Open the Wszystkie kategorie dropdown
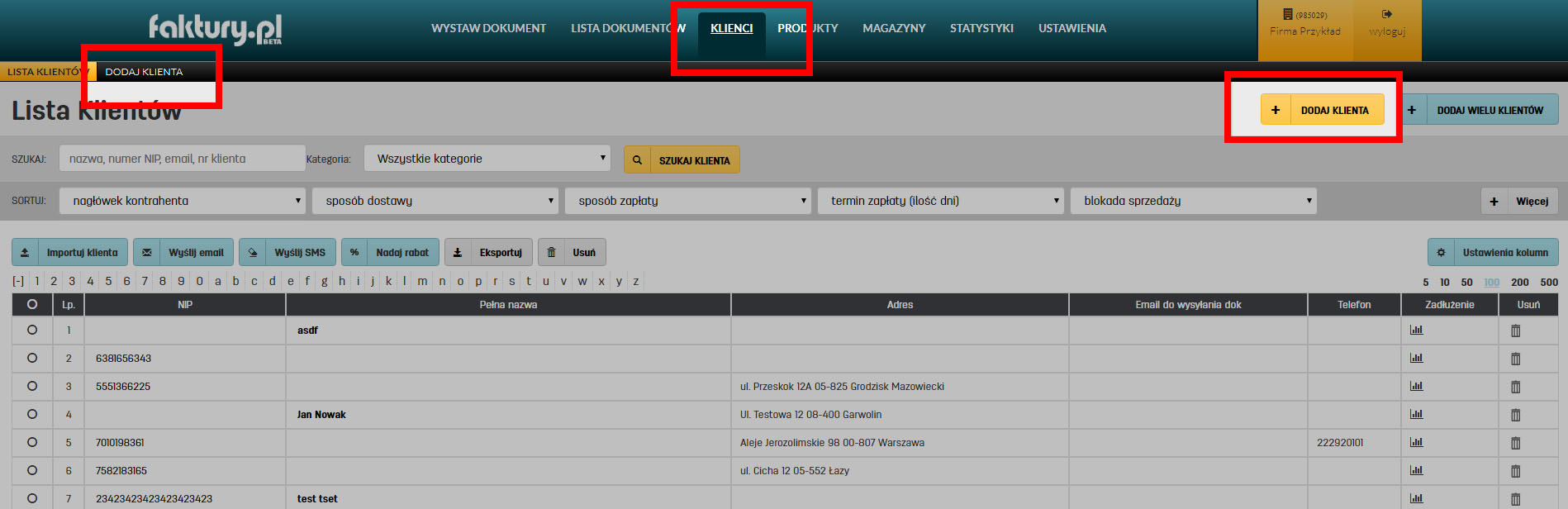This screenshot has width=1568, height=509. click(x=487, y=159)
